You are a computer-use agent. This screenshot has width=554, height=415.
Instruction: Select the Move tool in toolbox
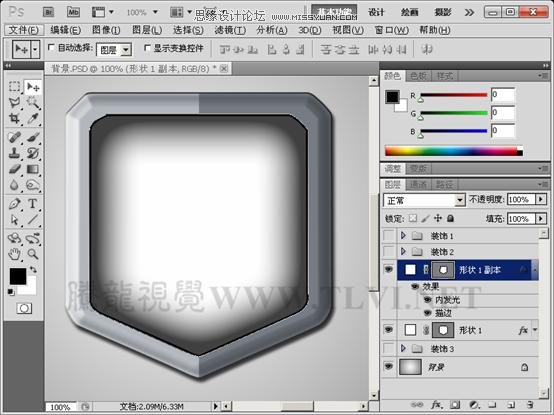point(33,86)
